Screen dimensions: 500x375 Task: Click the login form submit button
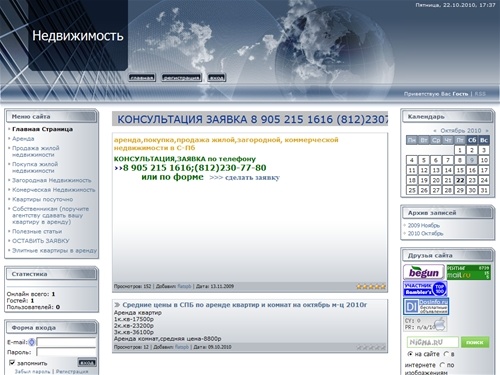[87, 363]
